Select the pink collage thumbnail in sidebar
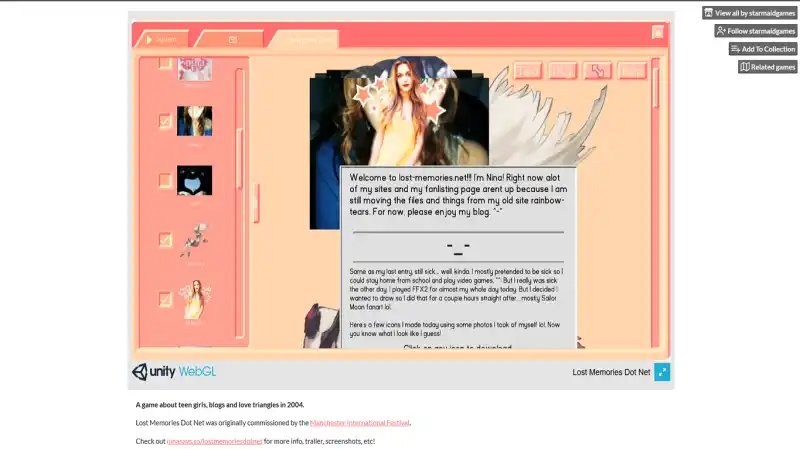This screenshot has height=449, width=800. click(x=194, y=69)
